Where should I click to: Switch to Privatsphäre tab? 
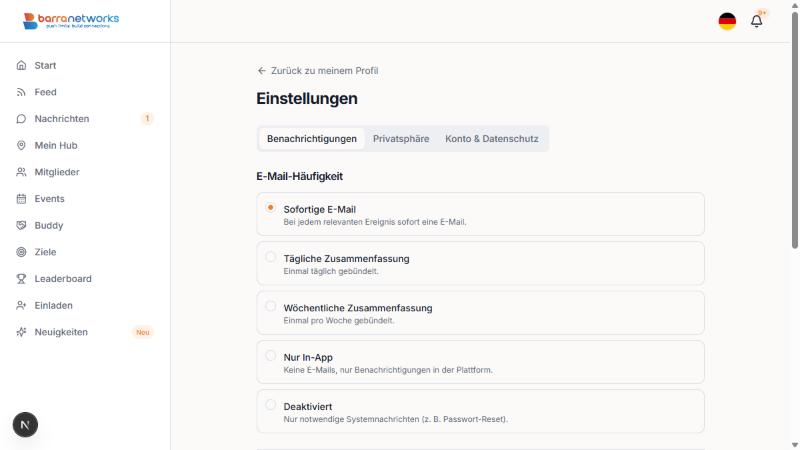[x=401, y=139]
